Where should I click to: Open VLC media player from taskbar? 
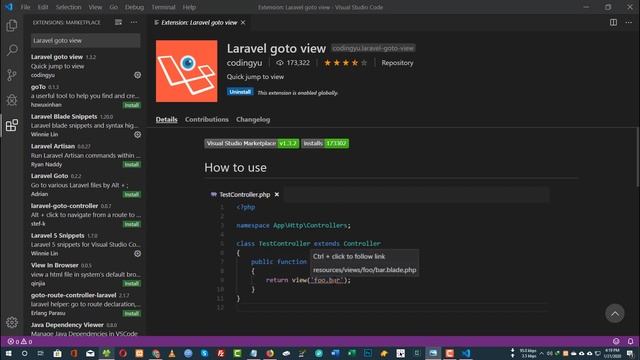click(x=172, y=353)
